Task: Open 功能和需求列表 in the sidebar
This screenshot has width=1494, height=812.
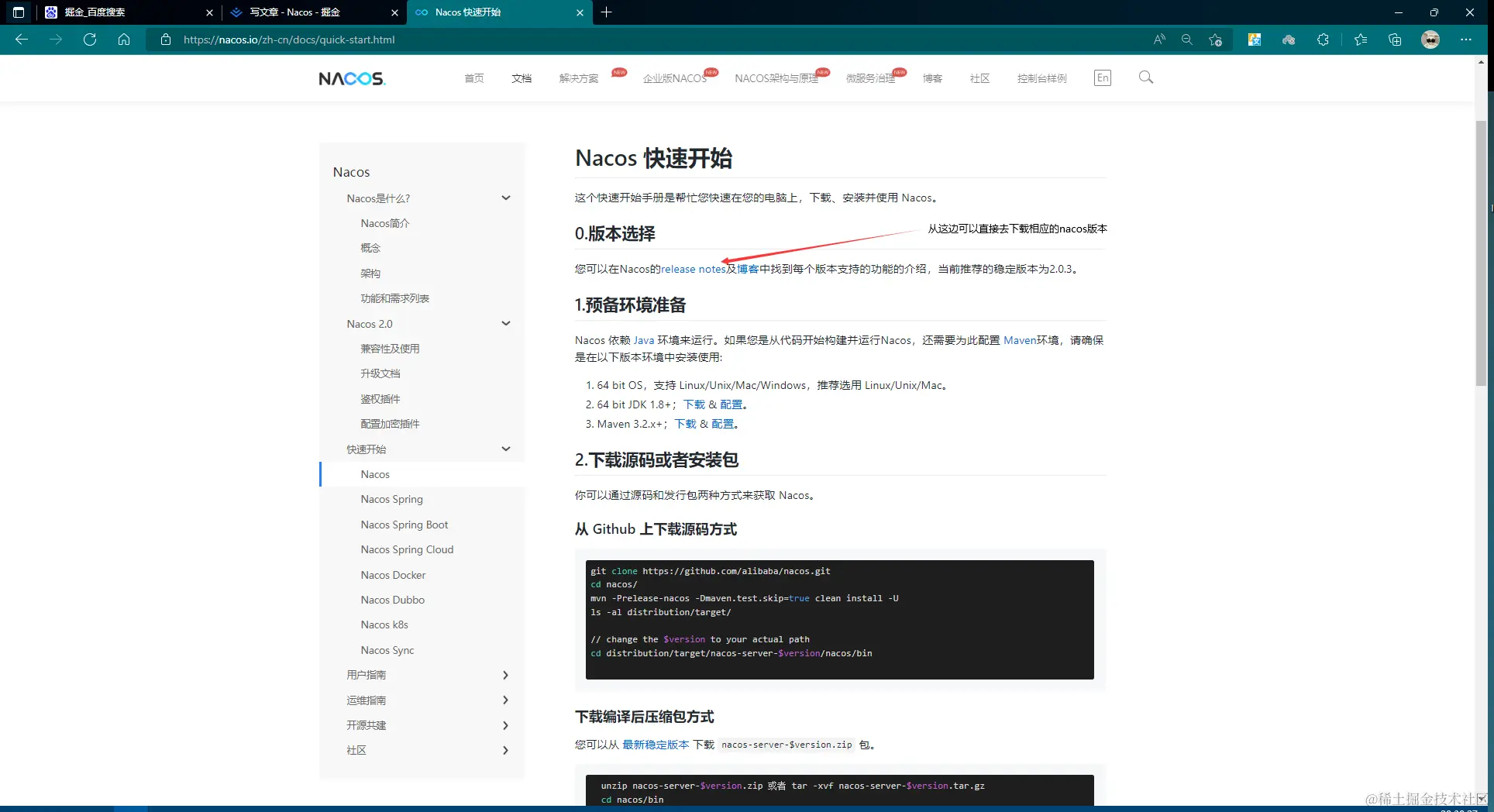Action: coord(395,298)
